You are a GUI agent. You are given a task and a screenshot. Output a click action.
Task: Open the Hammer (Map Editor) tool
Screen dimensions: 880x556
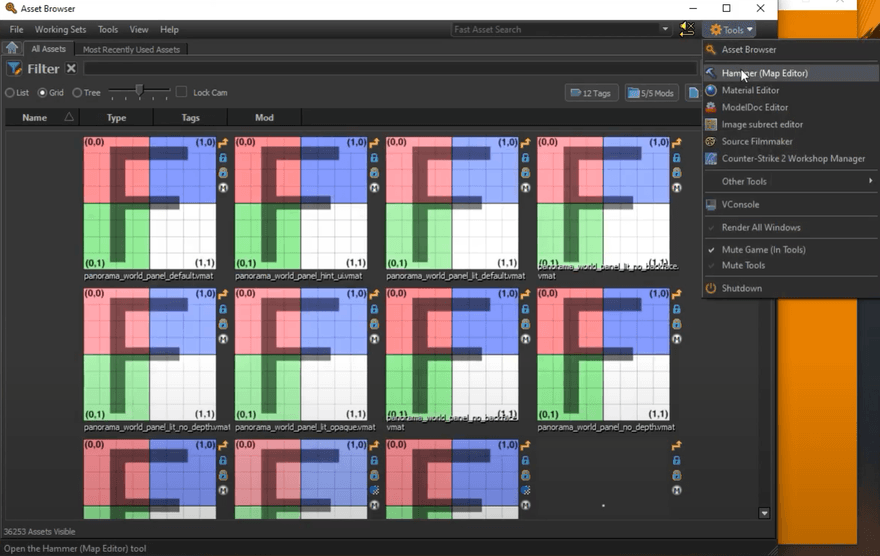click(x=764, y=73)
